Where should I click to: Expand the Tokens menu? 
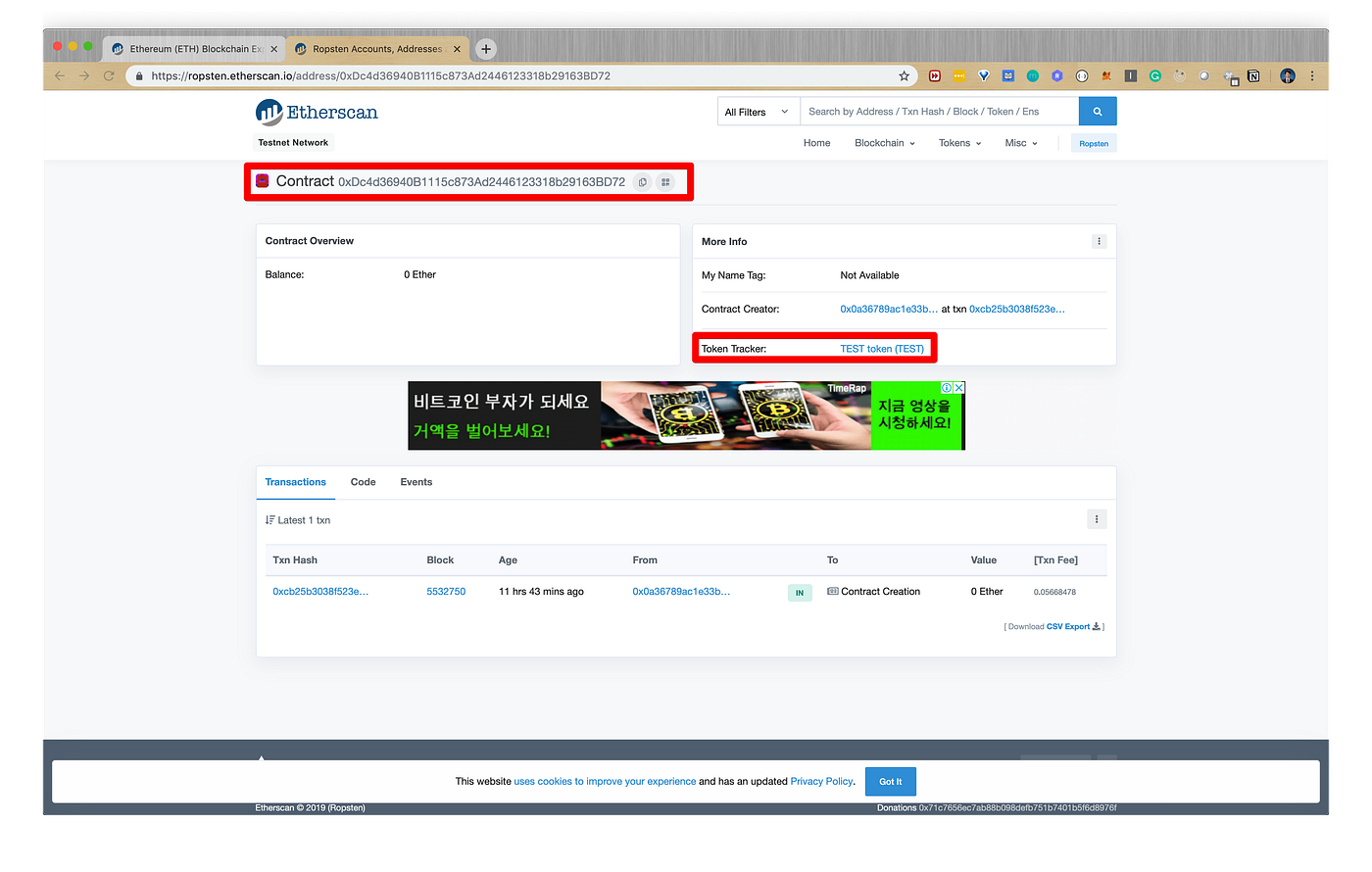click(x=959, y=143)
